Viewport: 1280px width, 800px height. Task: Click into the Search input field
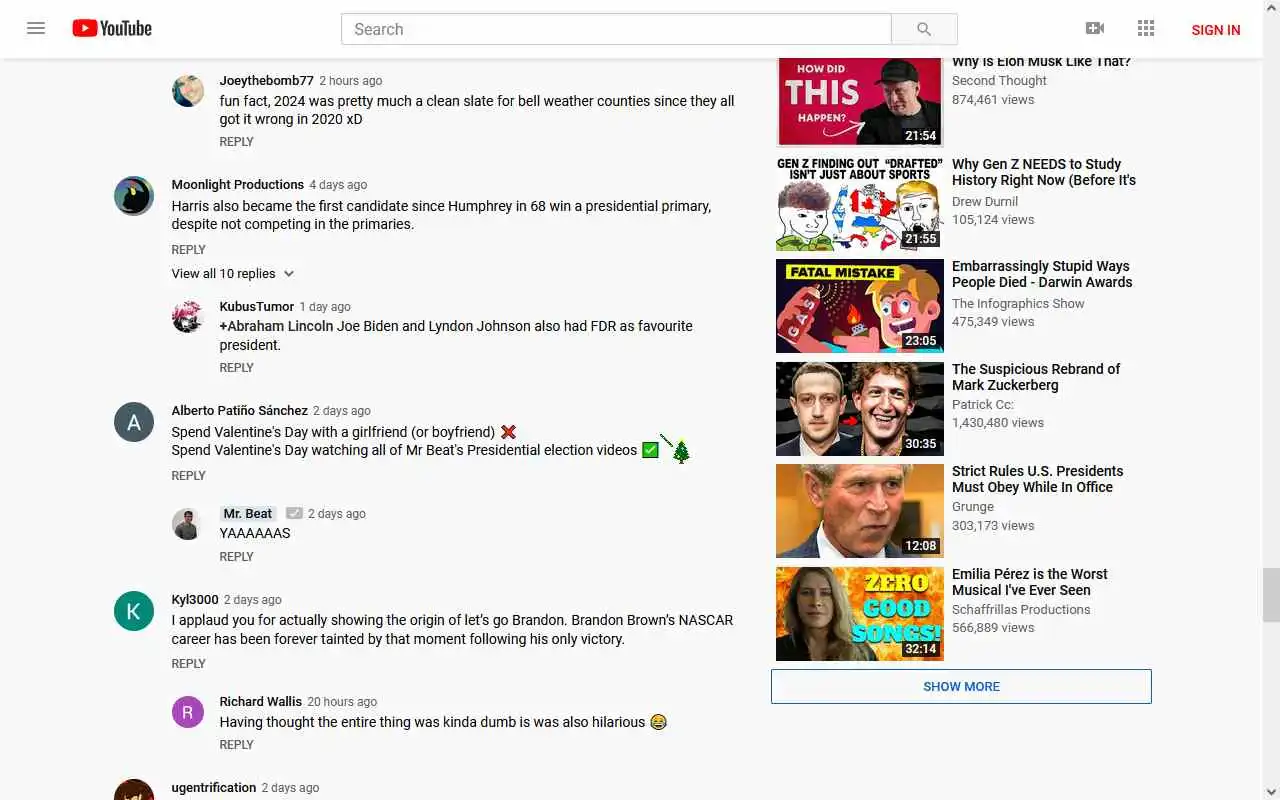[x=616, y=29]
